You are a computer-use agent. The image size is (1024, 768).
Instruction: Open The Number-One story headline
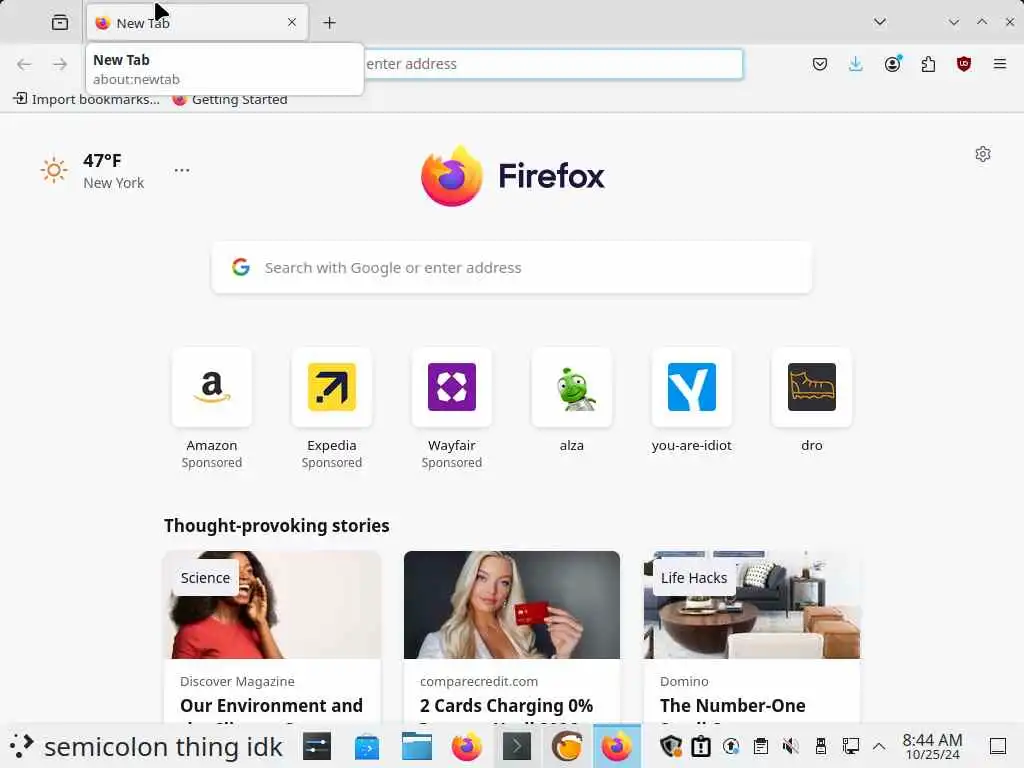tap(733, 706)
